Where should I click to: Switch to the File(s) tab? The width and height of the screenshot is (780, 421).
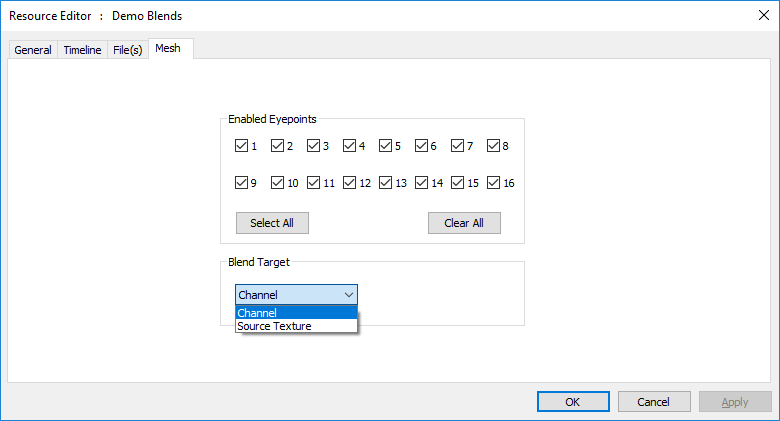[128, 50]
